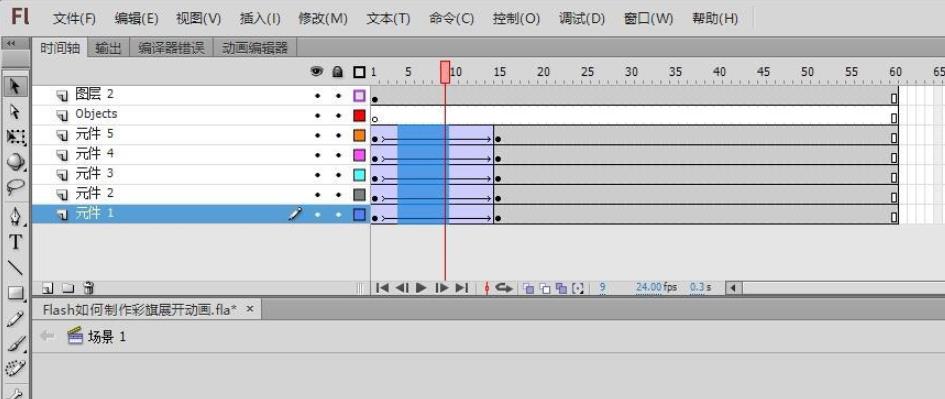The height and width of the screenshot is (399, 945).
Task: Open the 调试(D) menu
Action: tap(582, 19)
